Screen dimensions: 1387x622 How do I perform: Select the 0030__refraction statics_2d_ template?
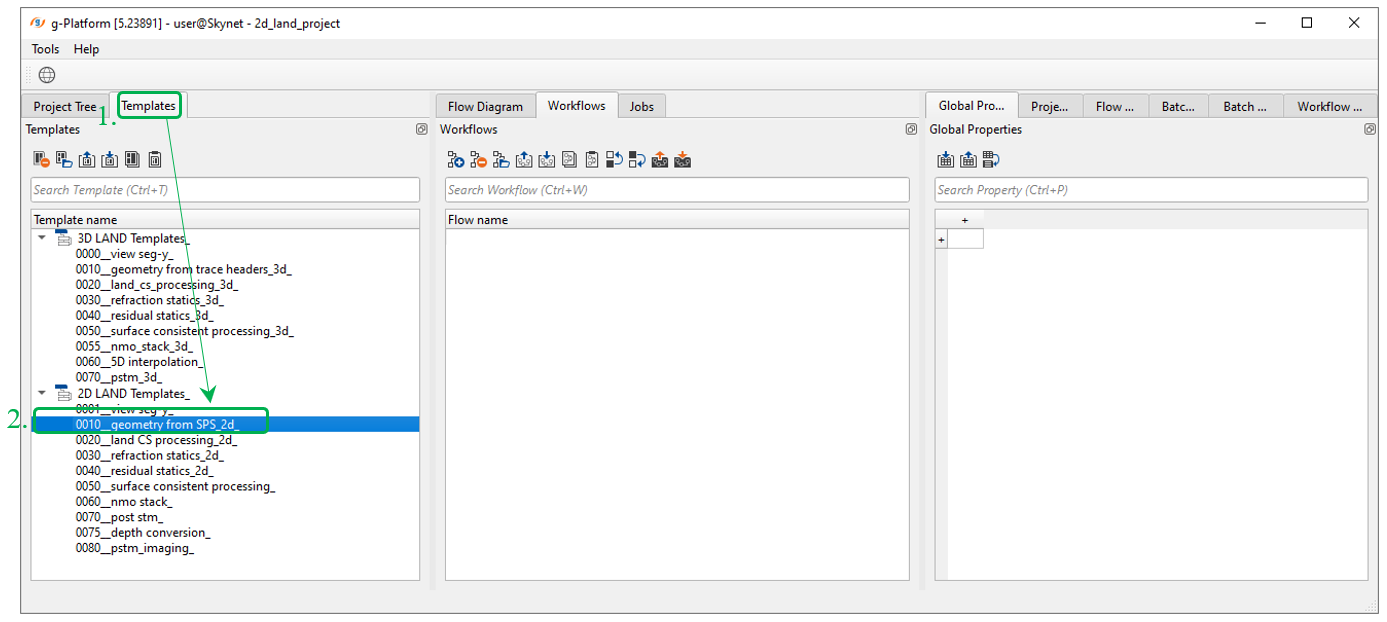(143, 455)
